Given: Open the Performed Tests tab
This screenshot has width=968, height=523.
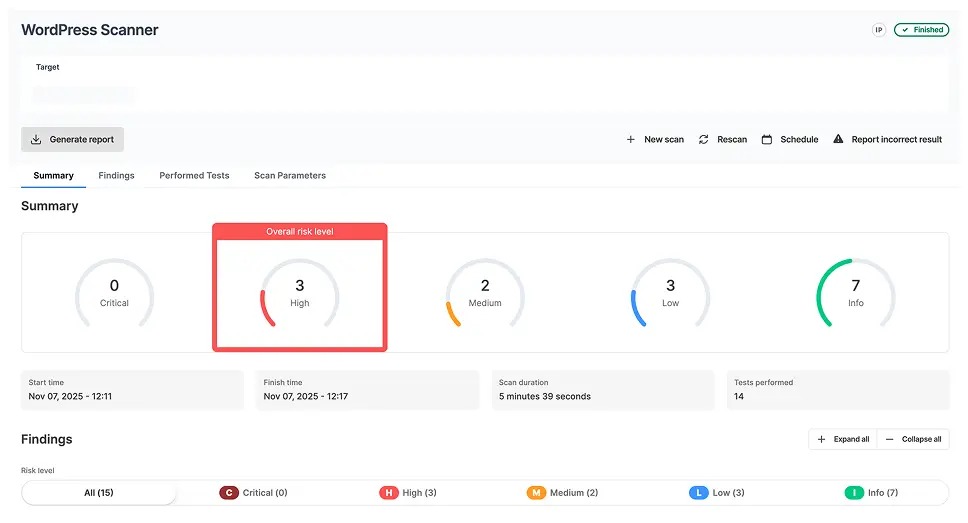Looking at the screenshot, I should pyautogui.click(x=194, y=175).
